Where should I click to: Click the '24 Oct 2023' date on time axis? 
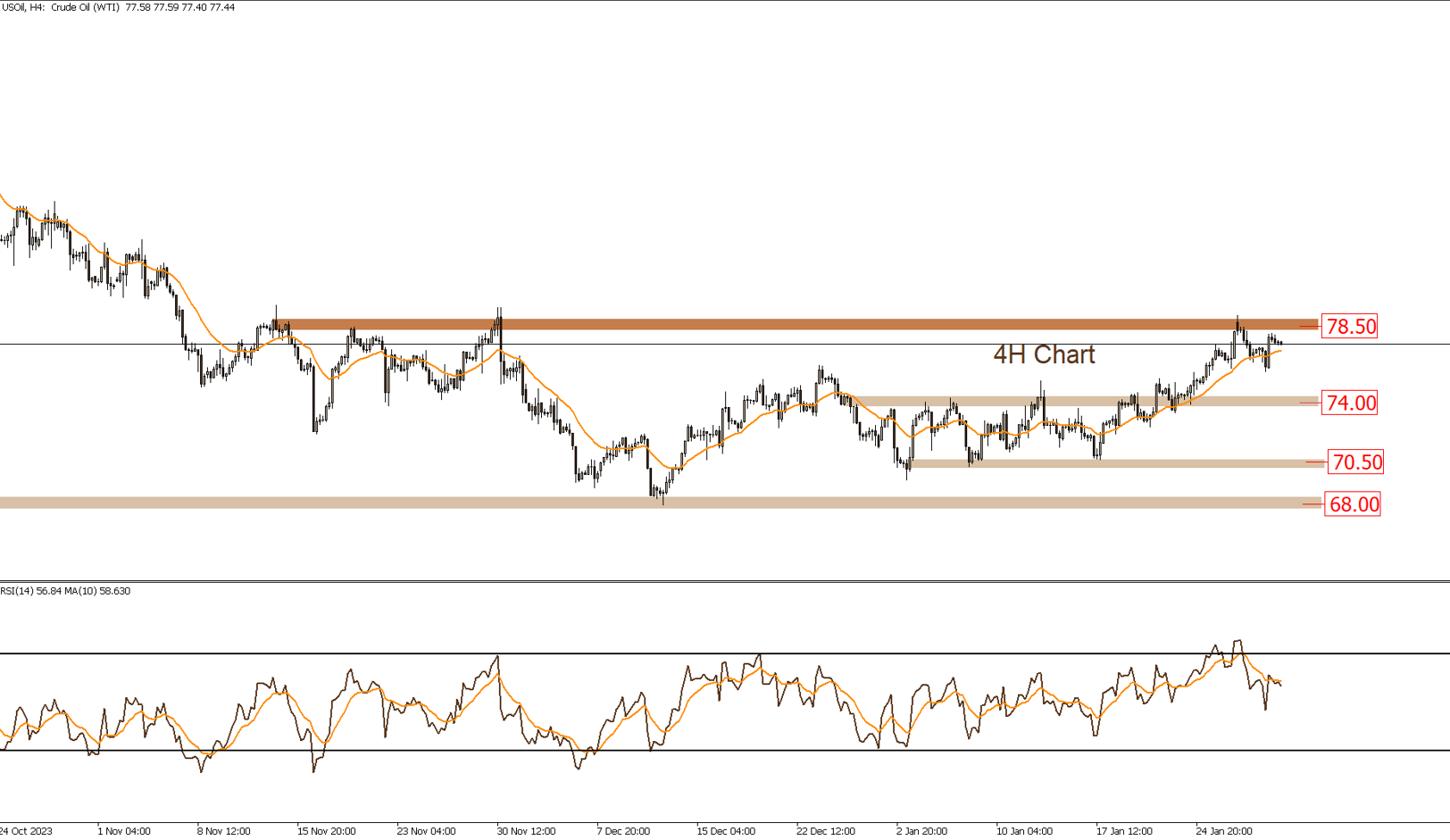(x=26, y=831)
